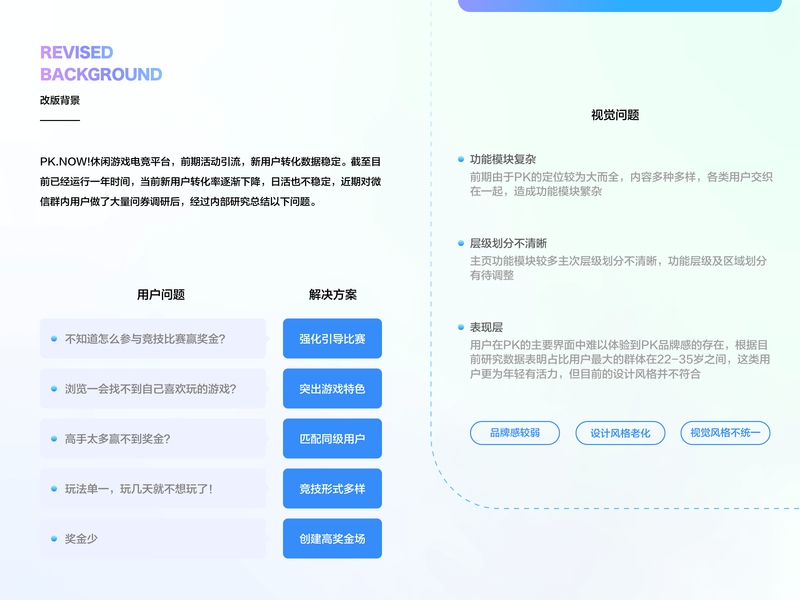
Task: Click the blue dot beside 奖金少
Action: click(54, 539)
